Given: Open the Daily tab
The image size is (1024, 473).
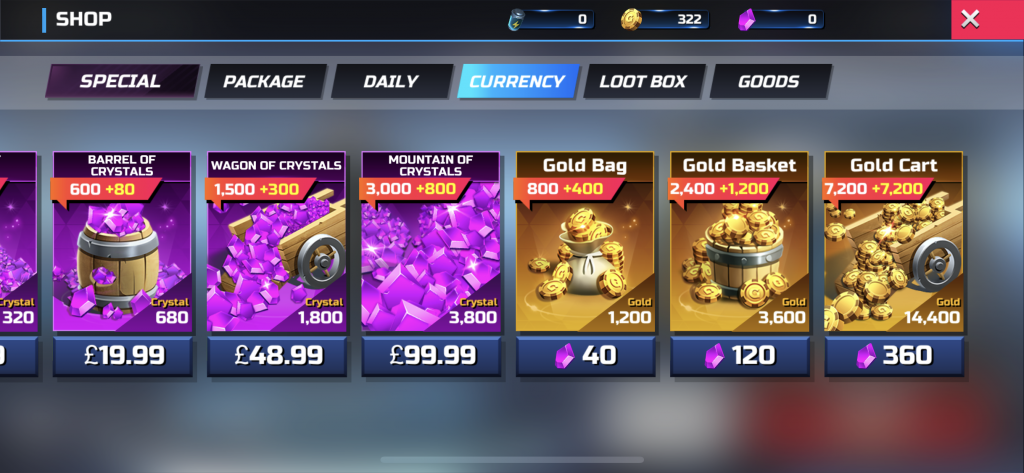Looking at the screenshot, I should 391,82.
